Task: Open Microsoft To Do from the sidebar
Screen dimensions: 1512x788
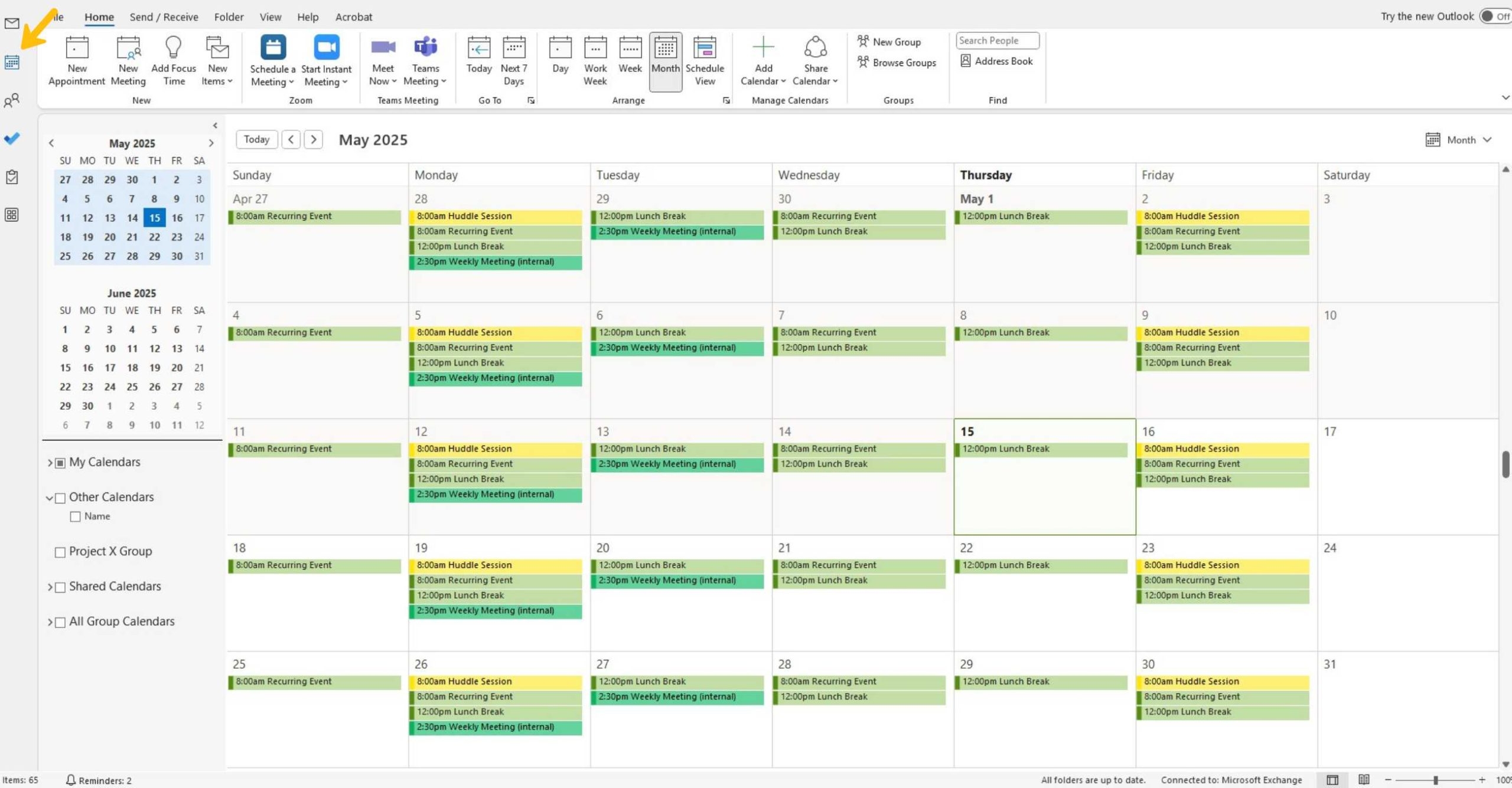Action: click(x=12, y=139)
